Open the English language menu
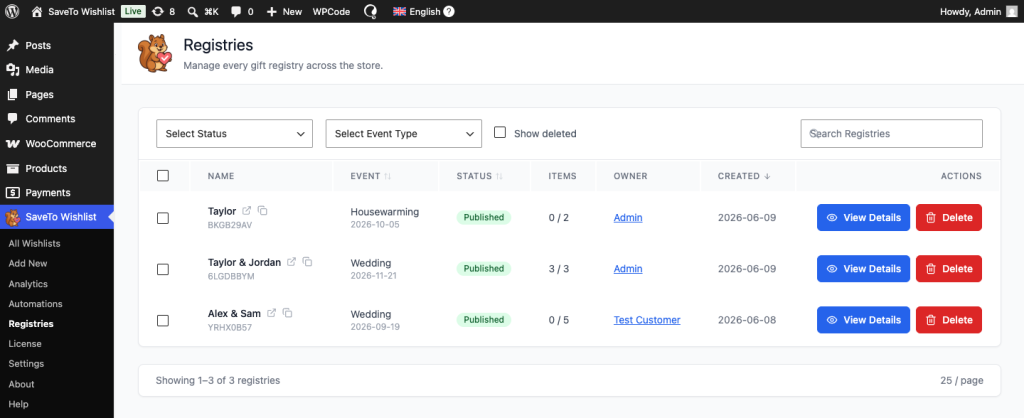The image size is (1024, 418). pos(424,11)
